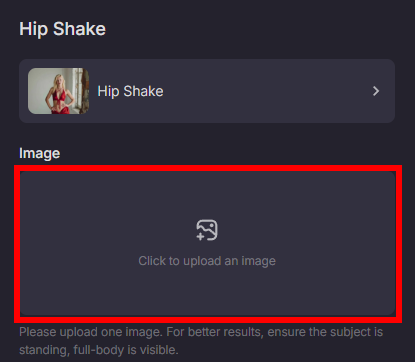
Task: Click the Image section label
Action: [40, 153]
